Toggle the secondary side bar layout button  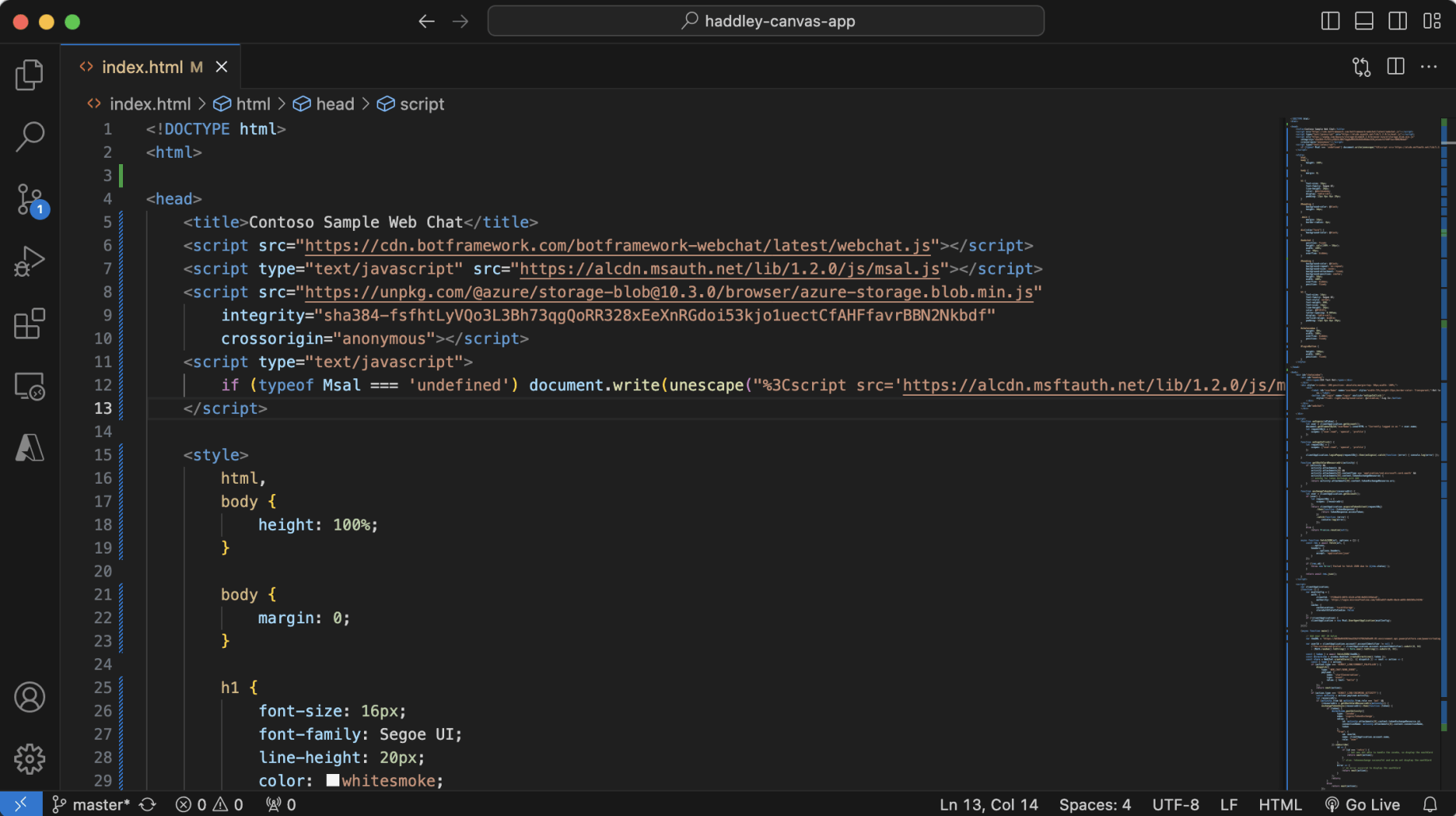click(1398, 21)
